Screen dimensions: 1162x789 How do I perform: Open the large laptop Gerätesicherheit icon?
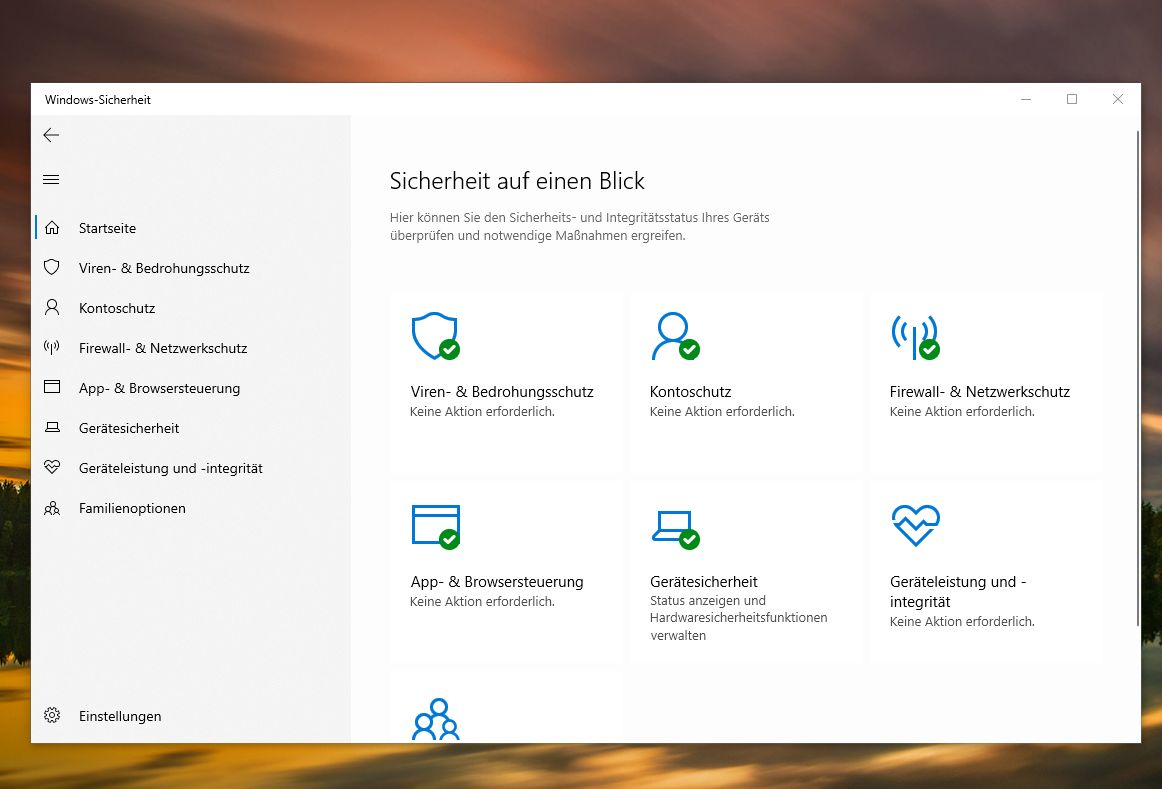tap(675, 529)
